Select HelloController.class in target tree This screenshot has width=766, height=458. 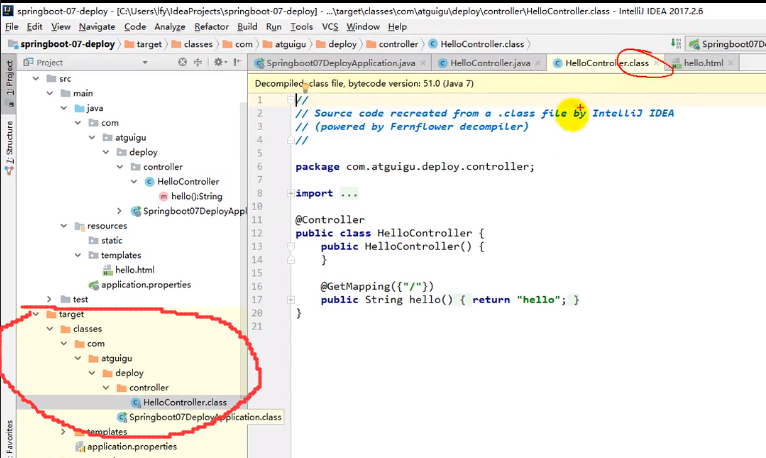(x=179, y=402)
